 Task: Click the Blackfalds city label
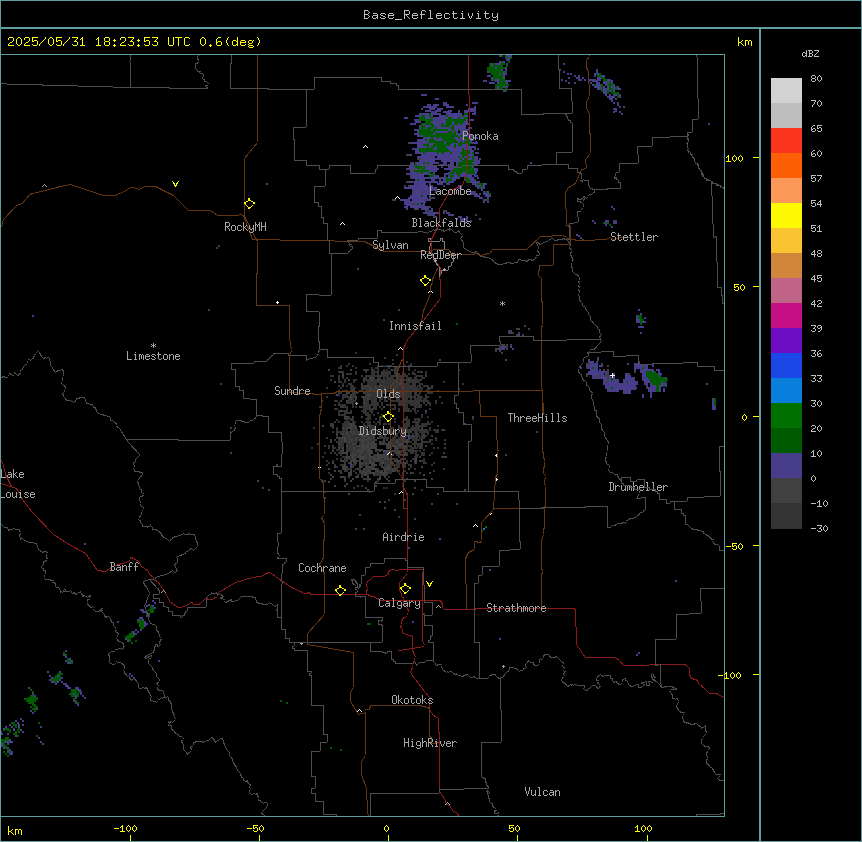tap(441, 223)
